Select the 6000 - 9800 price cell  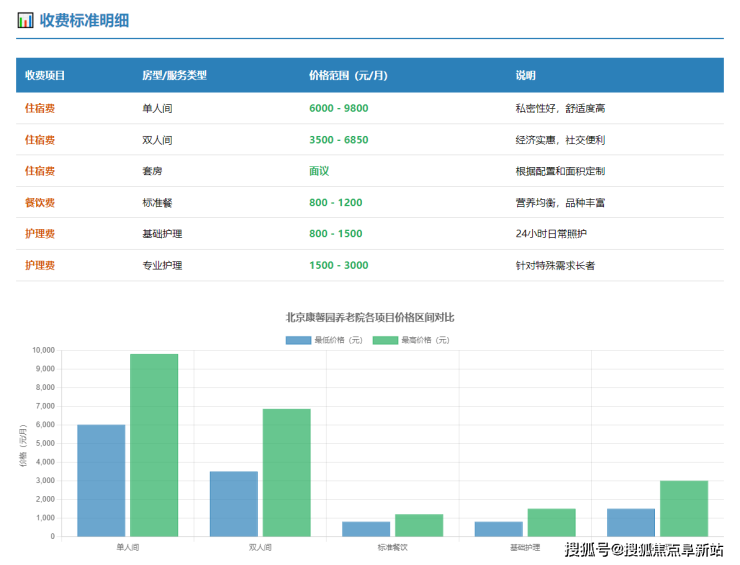coord(338,108)
